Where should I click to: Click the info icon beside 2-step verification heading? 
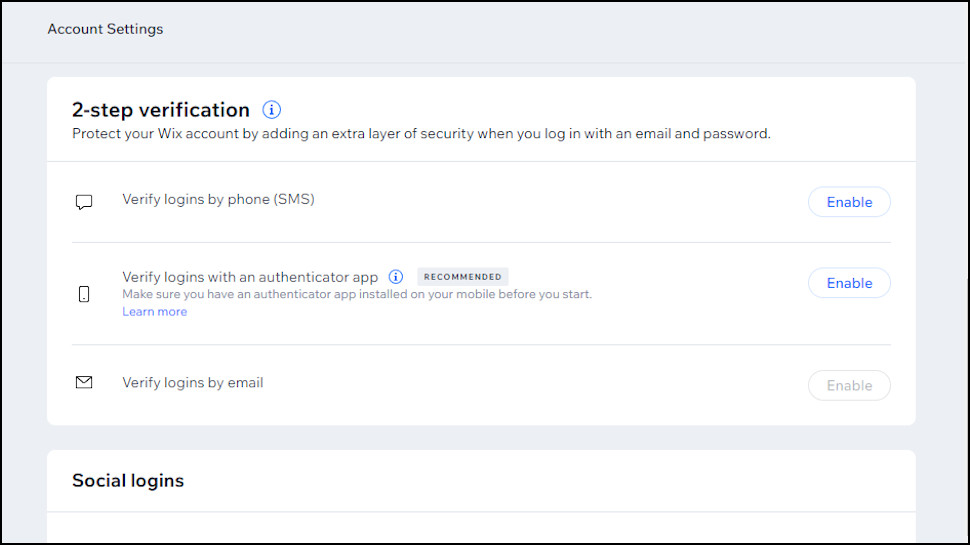coord(272,110)
